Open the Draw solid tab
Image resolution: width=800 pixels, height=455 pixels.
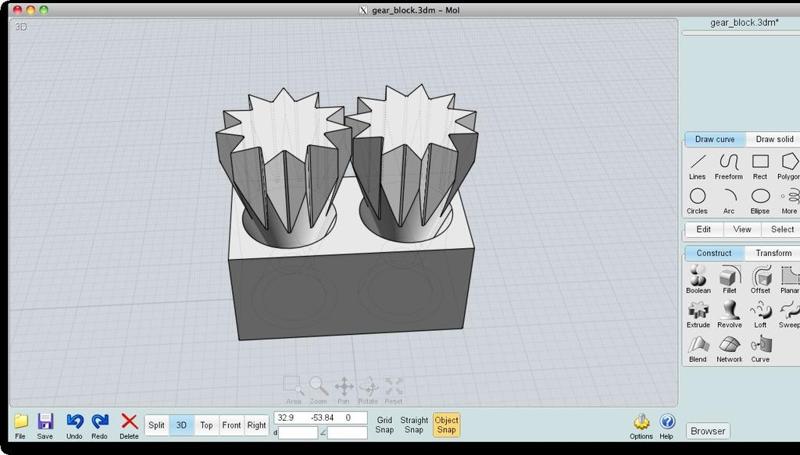(x=774, y=139)
